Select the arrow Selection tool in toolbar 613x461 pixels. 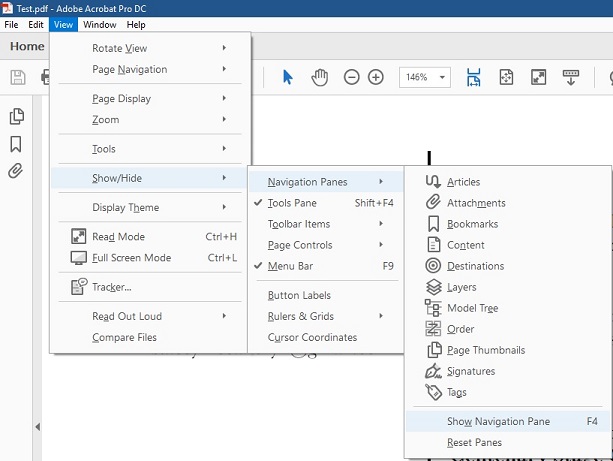pyautogui.click(x=287, y=77)
